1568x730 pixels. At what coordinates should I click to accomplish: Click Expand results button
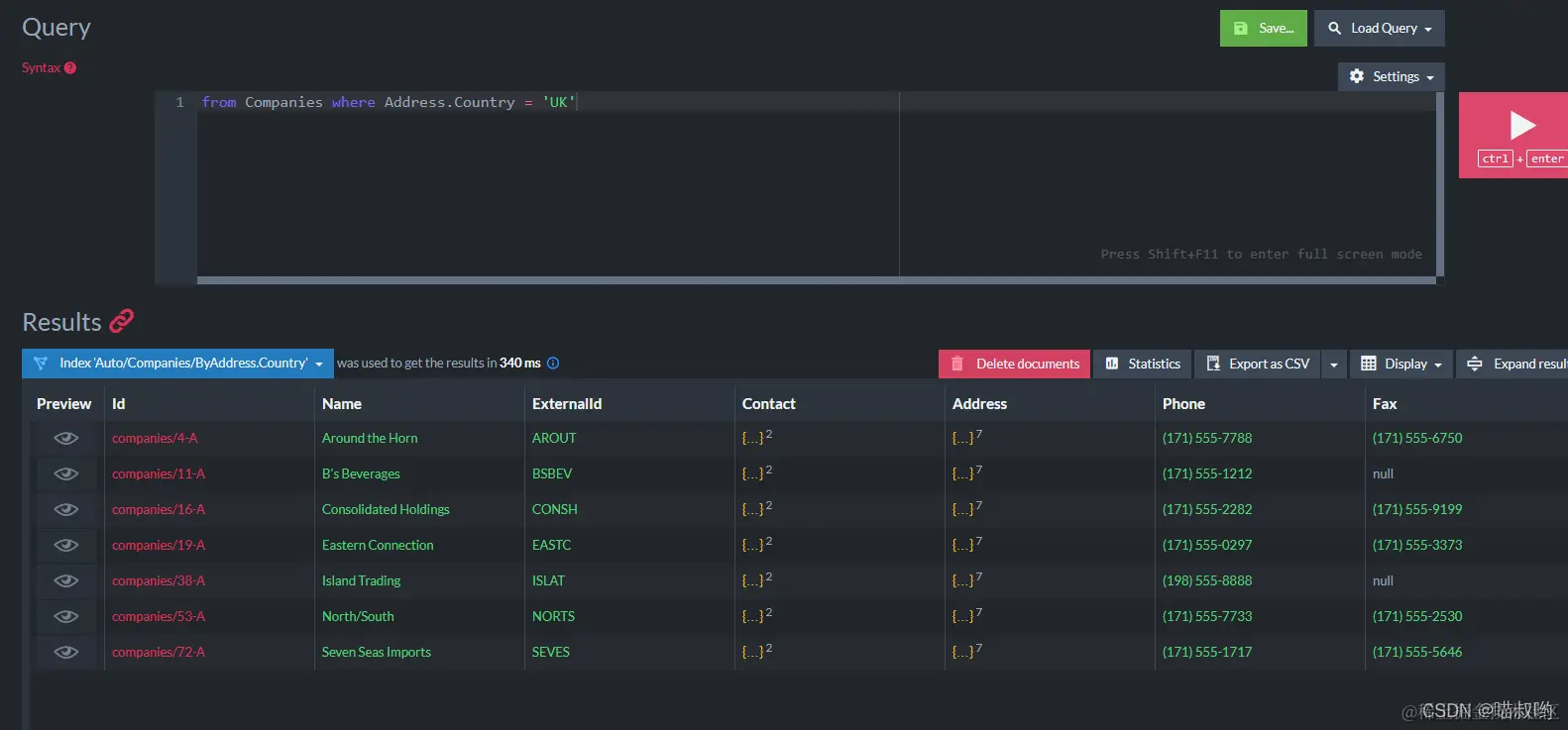click(1512, 364)
